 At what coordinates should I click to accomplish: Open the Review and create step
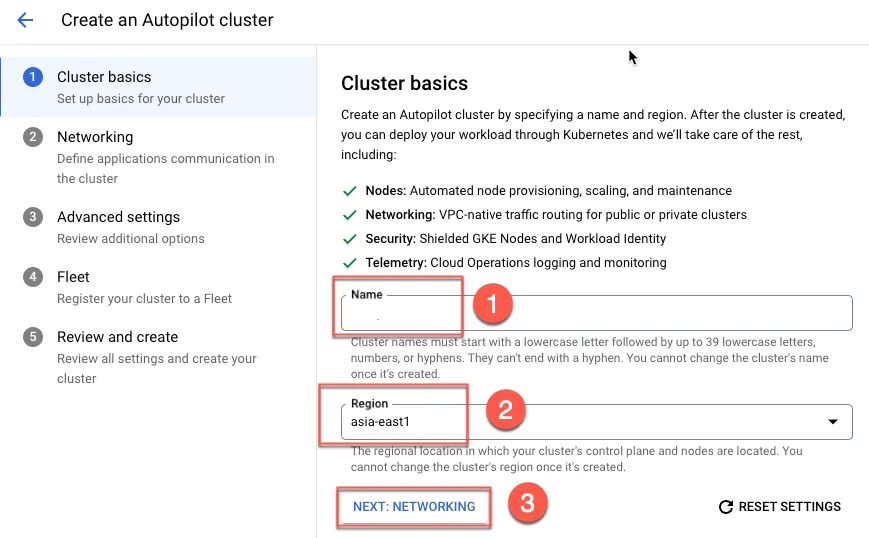pos(159,357)
